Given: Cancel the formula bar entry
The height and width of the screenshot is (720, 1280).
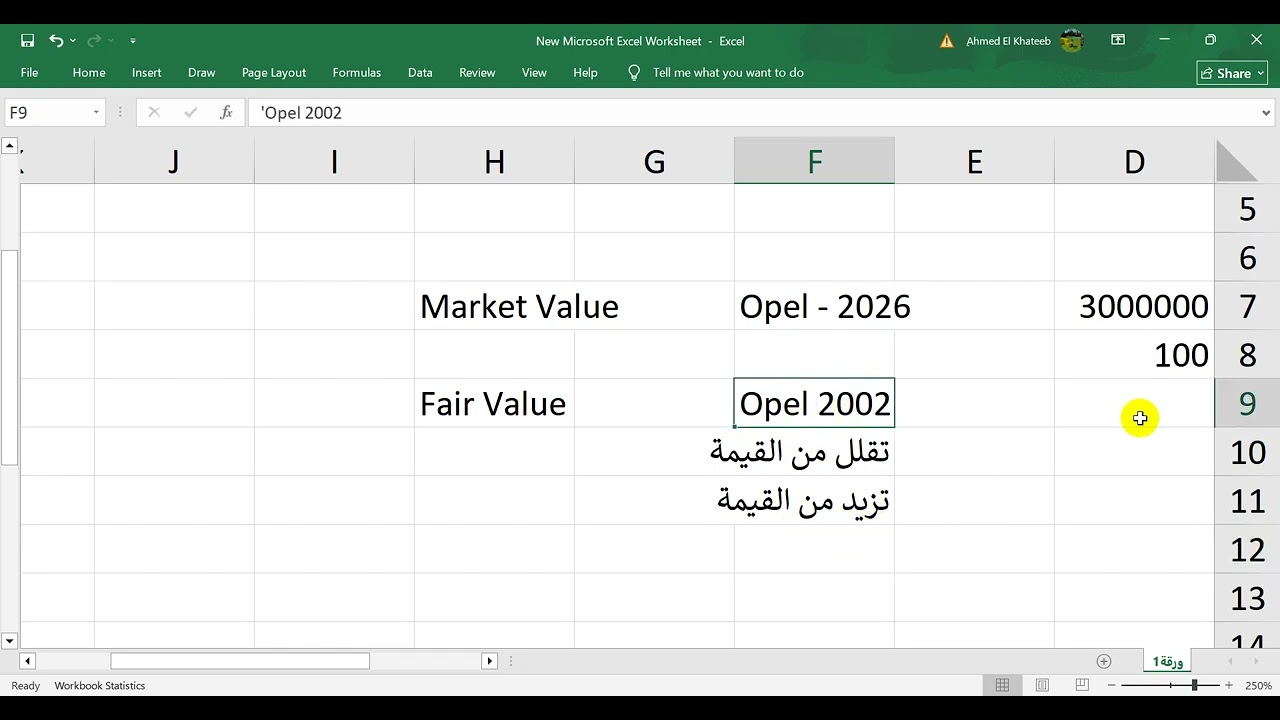Looking at the screenshot, I should [154, 113].
